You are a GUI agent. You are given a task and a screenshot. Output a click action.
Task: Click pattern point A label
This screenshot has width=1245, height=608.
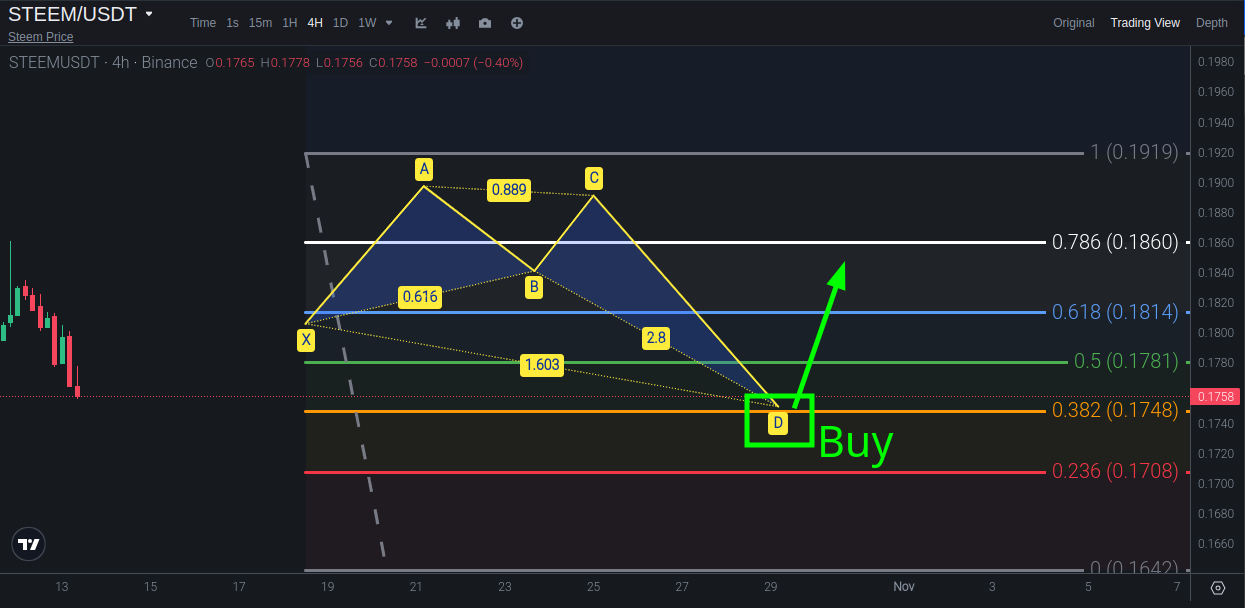424,168
